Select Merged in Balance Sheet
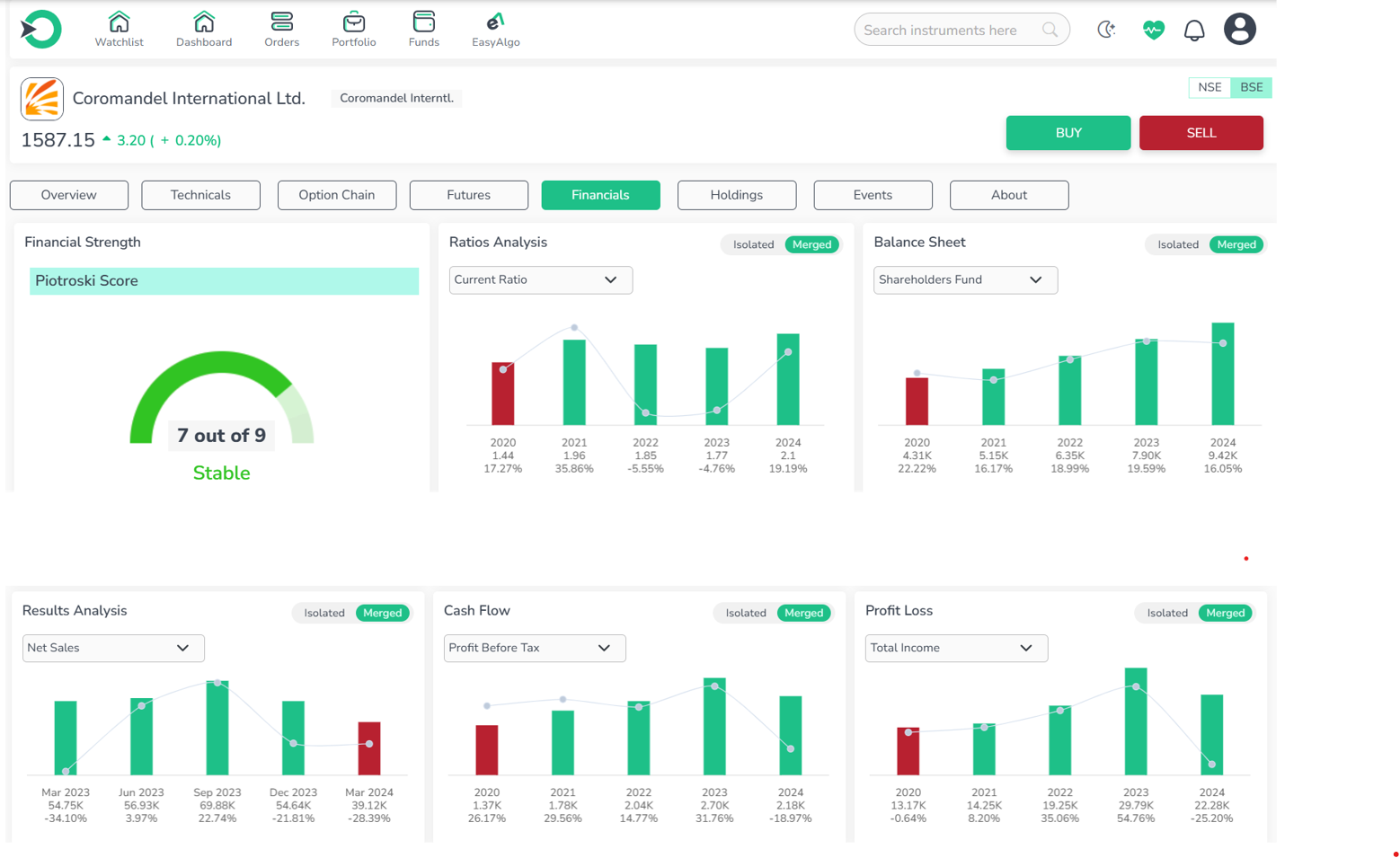 1236,244
